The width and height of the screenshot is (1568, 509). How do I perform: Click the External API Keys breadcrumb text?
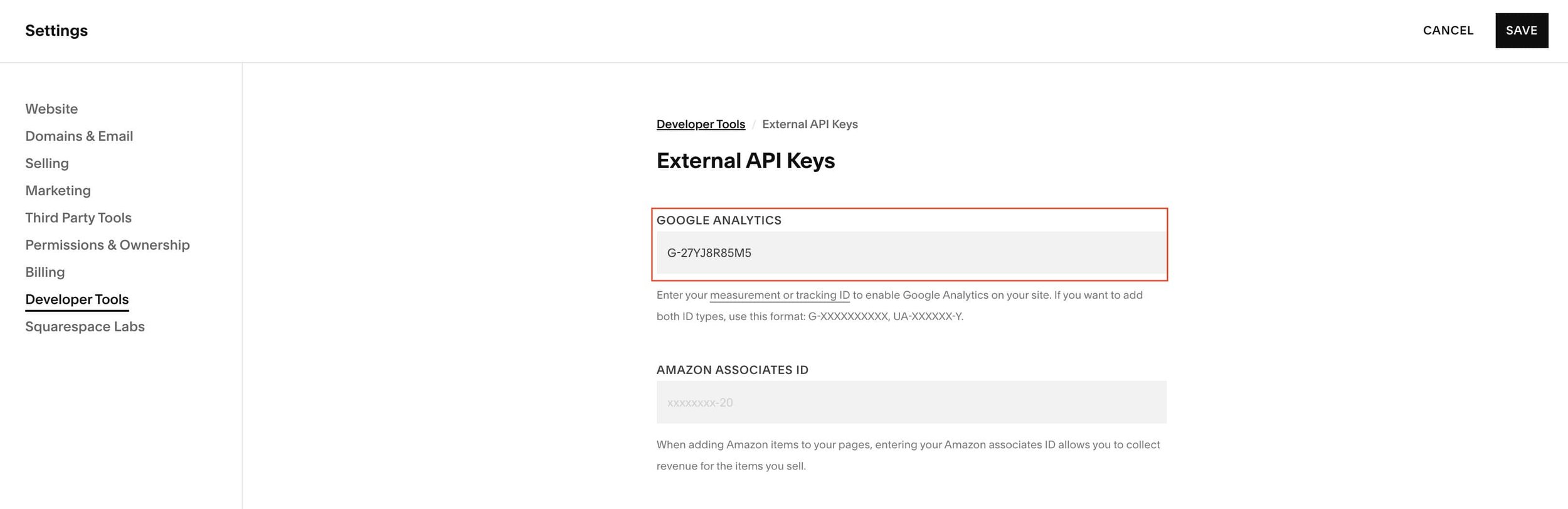pos(810,124)
